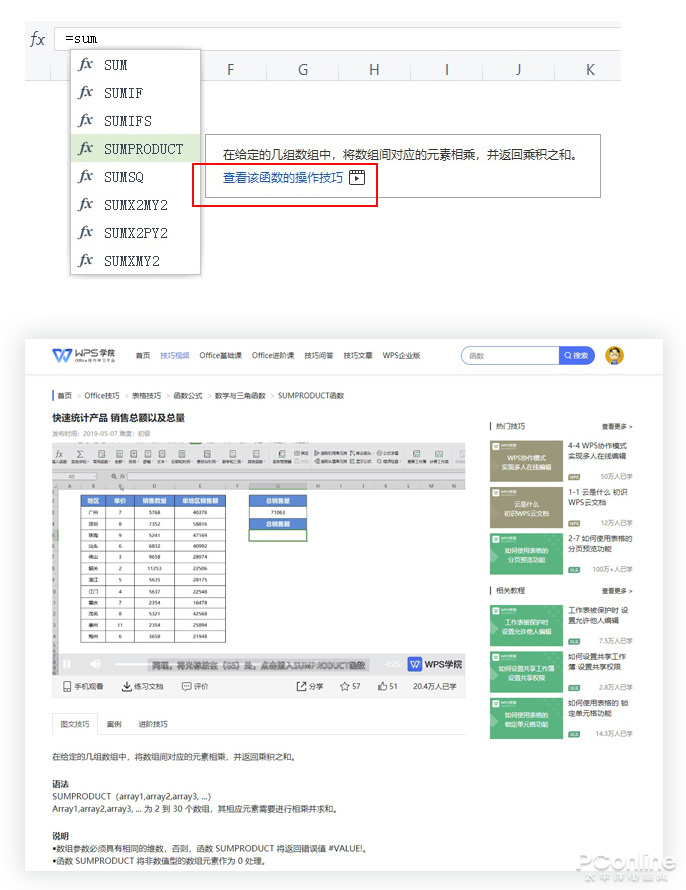686x890 pixels.
Task: Switch to the 案例 tab
Action: 114,724
